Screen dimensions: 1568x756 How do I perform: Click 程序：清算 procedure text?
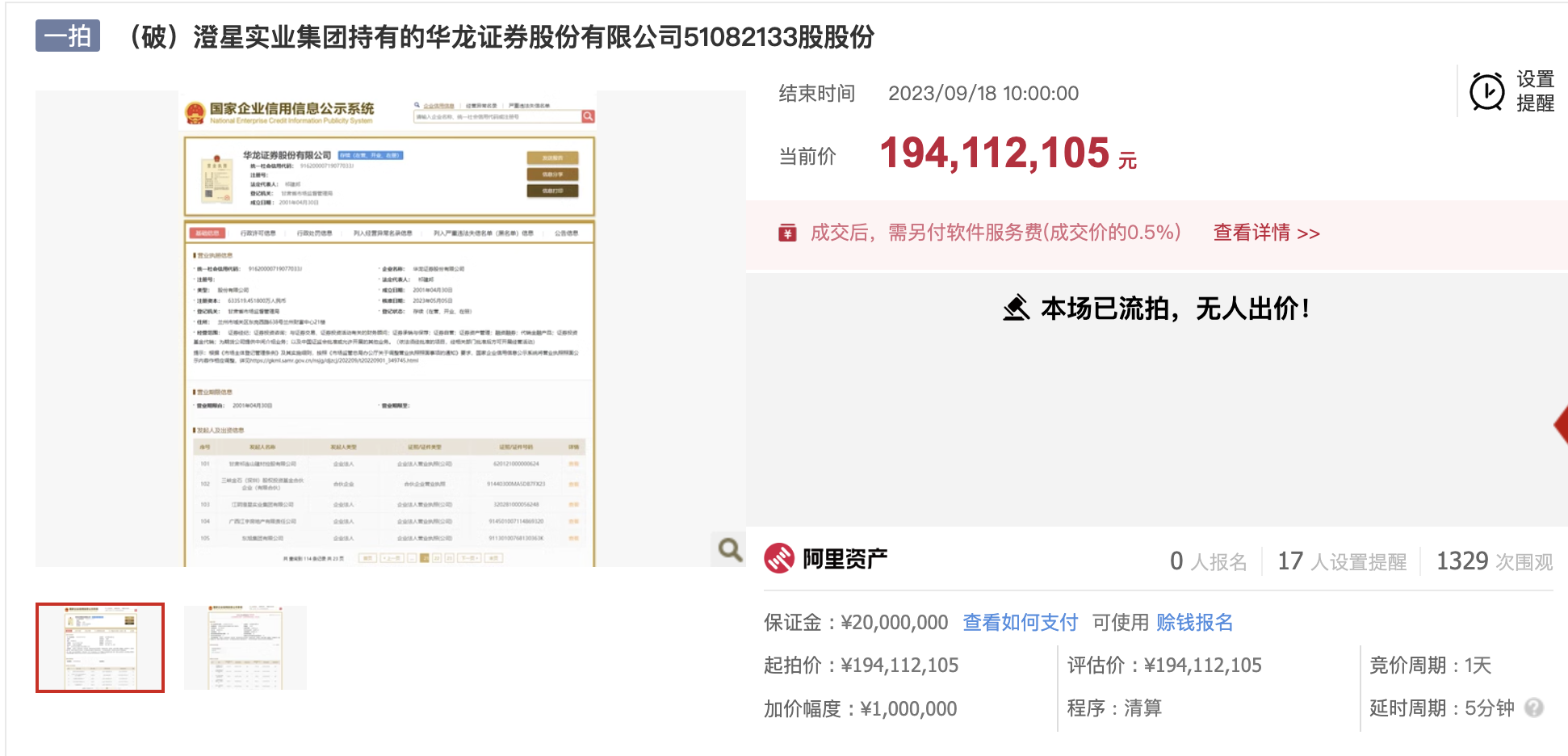(1114, 708)
